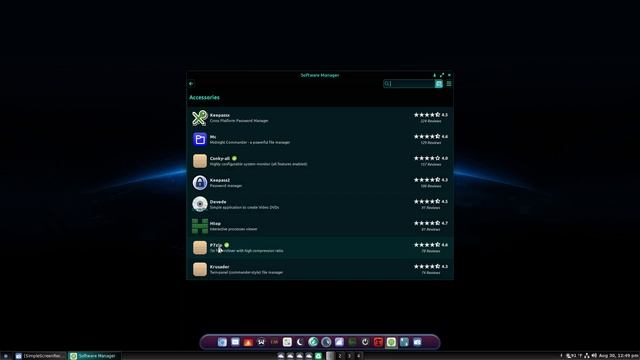This screenshot has height=360, width=640.
Task: Click the Conky-all star rating
Action: point(427,158)
